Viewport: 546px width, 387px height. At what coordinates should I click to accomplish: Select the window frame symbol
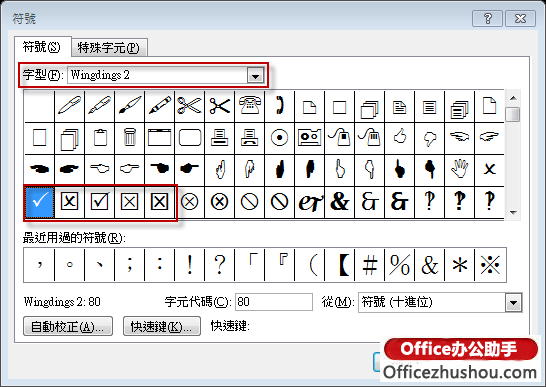point(159,138)
